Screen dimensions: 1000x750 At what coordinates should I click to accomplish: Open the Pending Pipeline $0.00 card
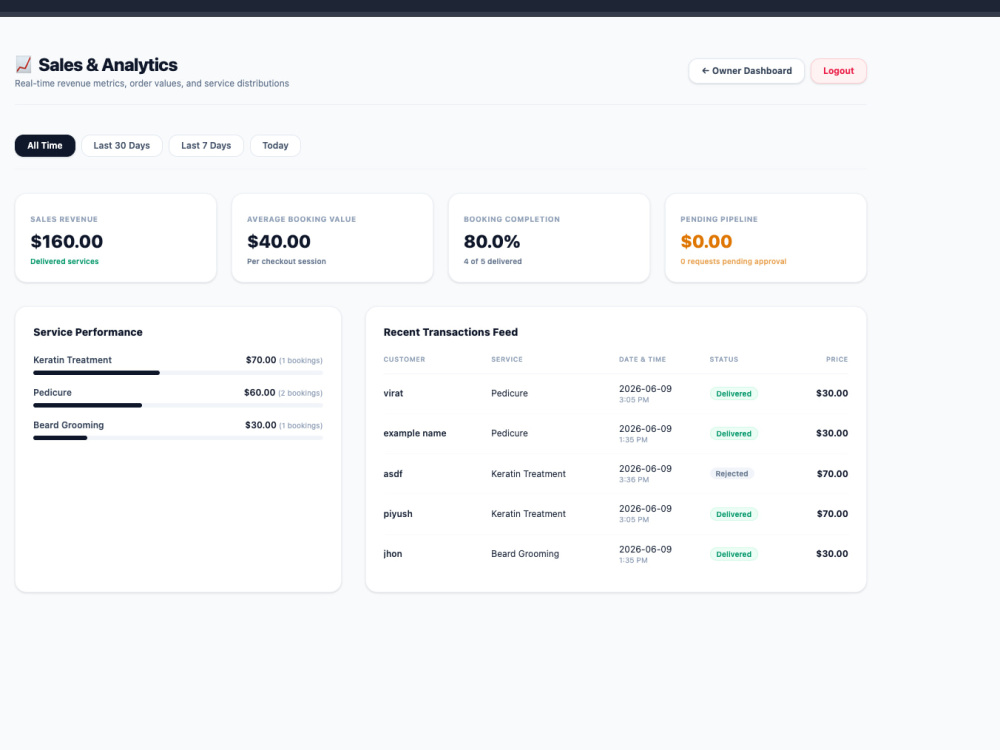click(x=765, y=238)
